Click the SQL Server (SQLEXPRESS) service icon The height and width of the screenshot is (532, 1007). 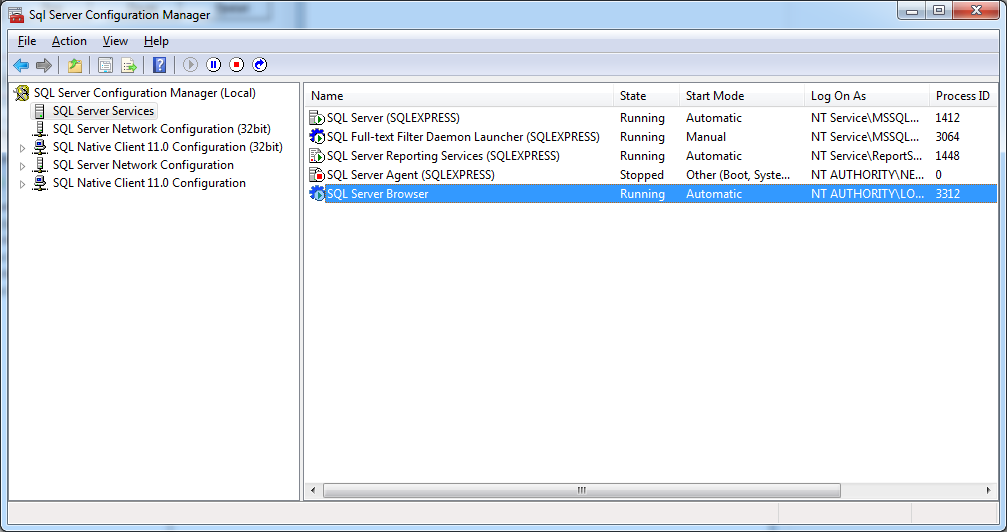click(317, 118)
